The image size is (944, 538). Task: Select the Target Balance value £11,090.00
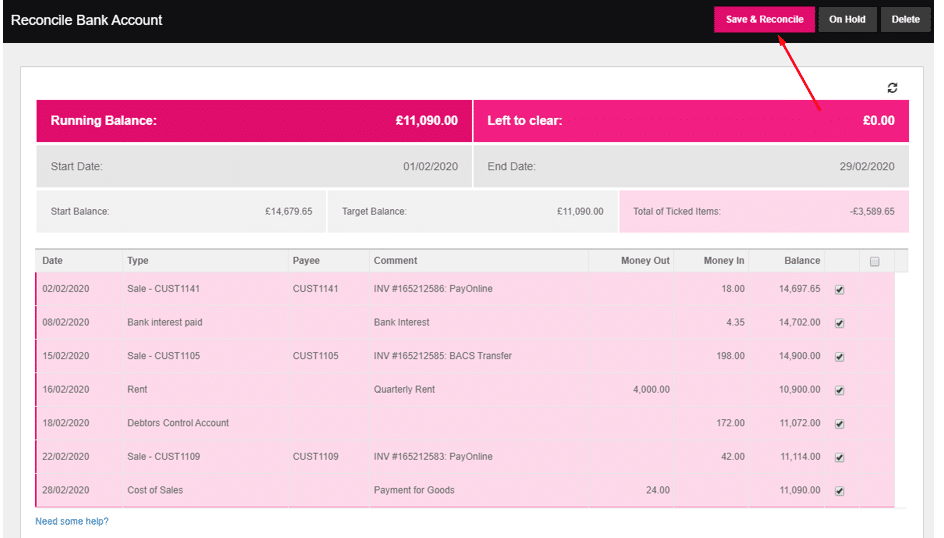580,212
